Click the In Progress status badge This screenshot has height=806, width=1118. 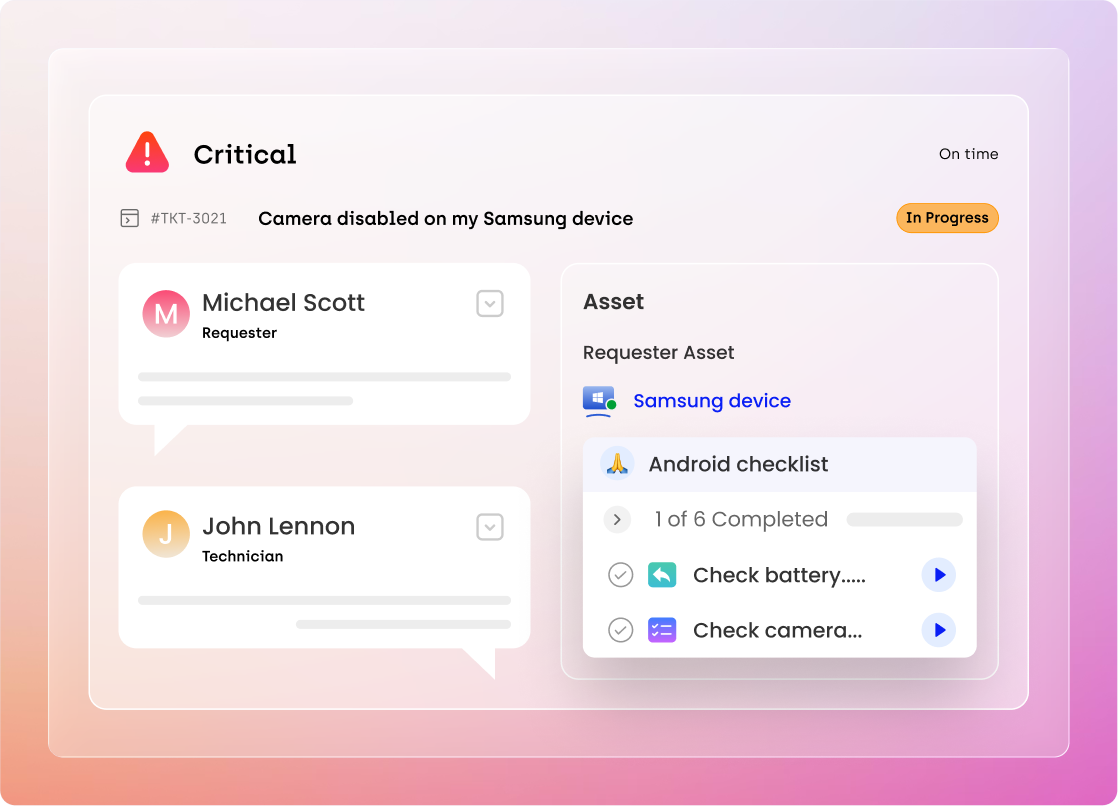click(946, 218)
